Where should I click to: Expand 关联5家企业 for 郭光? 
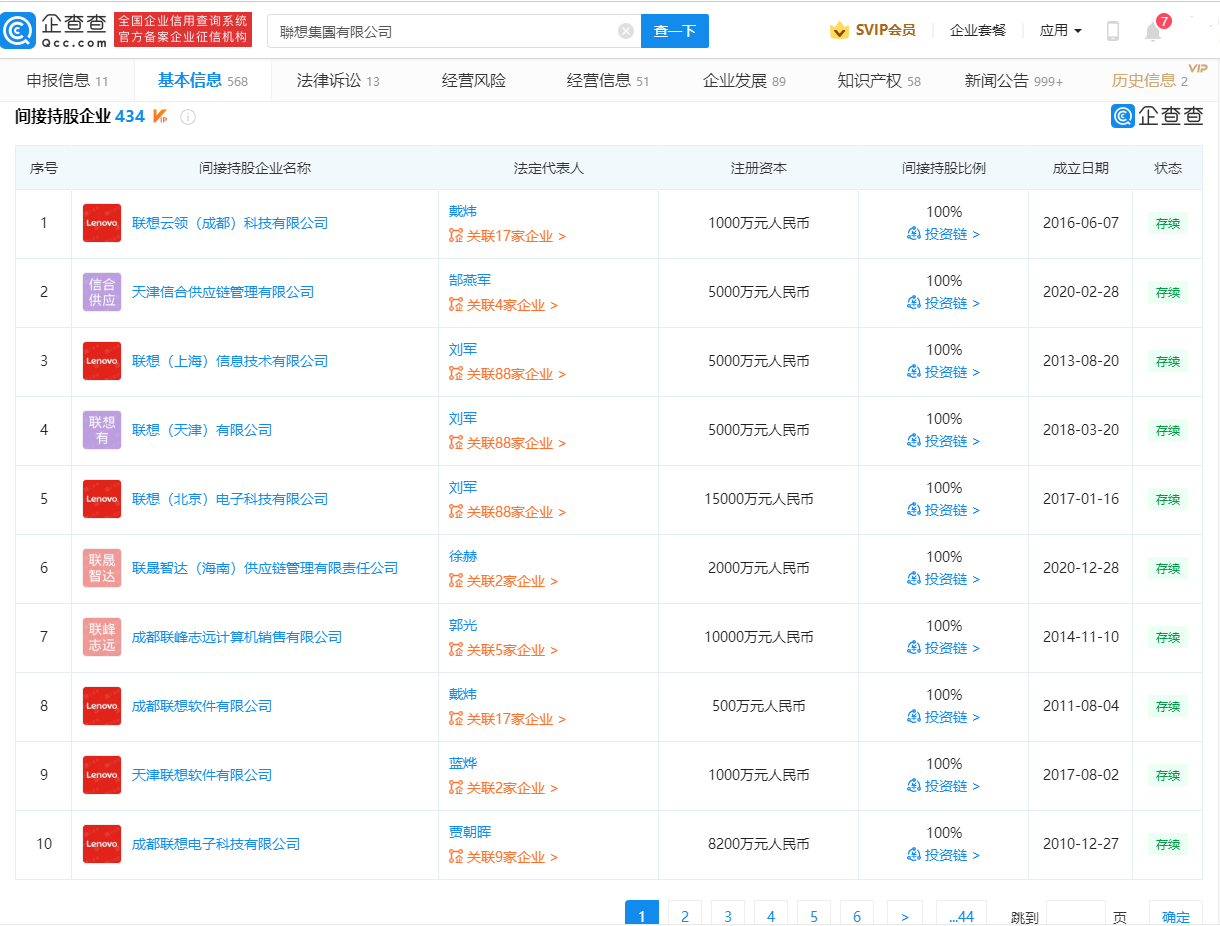pos(503,650)
